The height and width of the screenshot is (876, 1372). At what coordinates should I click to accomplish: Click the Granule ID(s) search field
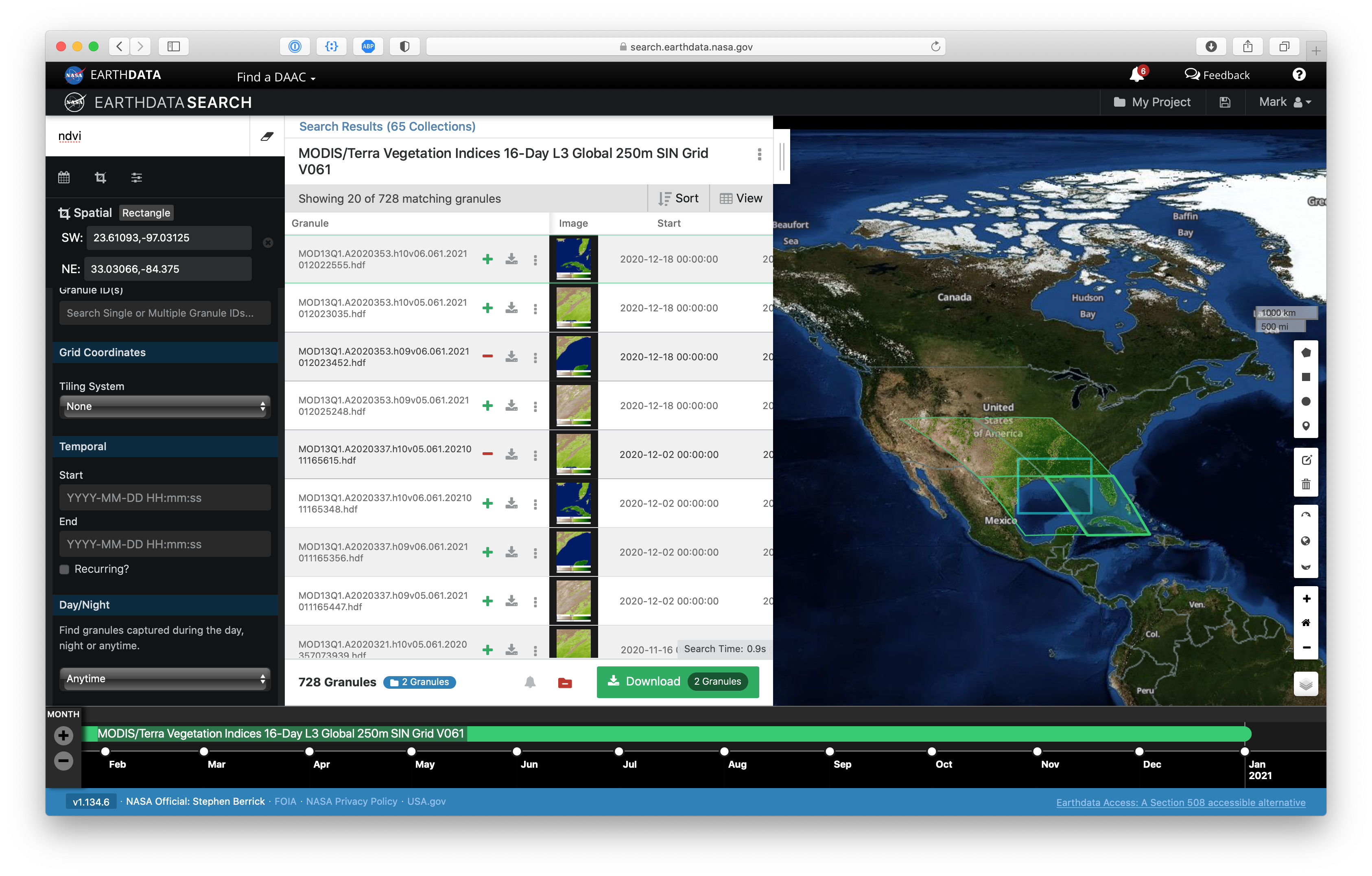(165, 313)
